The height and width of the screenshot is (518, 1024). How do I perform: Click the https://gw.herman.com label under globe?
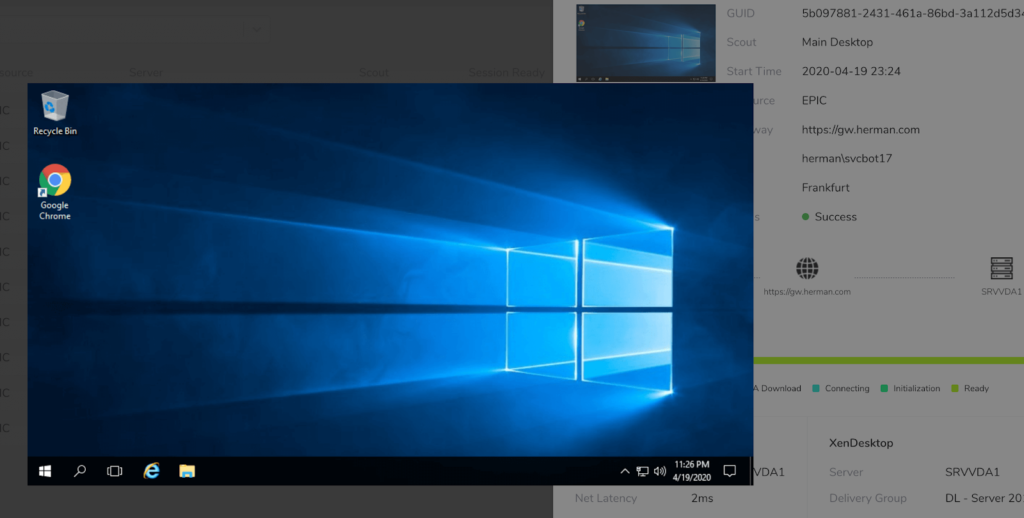coord(807,292)
